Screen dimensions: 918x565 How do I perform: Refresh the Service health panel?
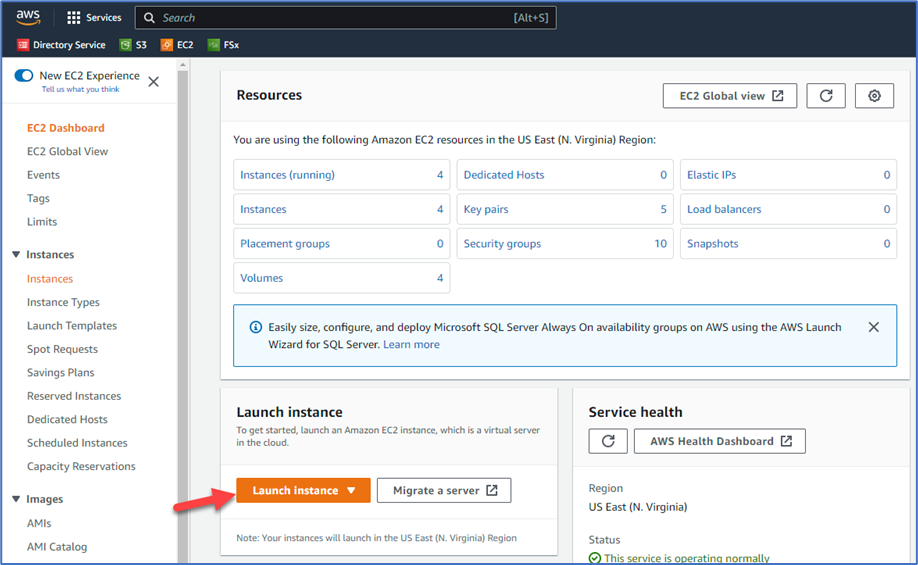pyautogui.click(x=608, y=441)
